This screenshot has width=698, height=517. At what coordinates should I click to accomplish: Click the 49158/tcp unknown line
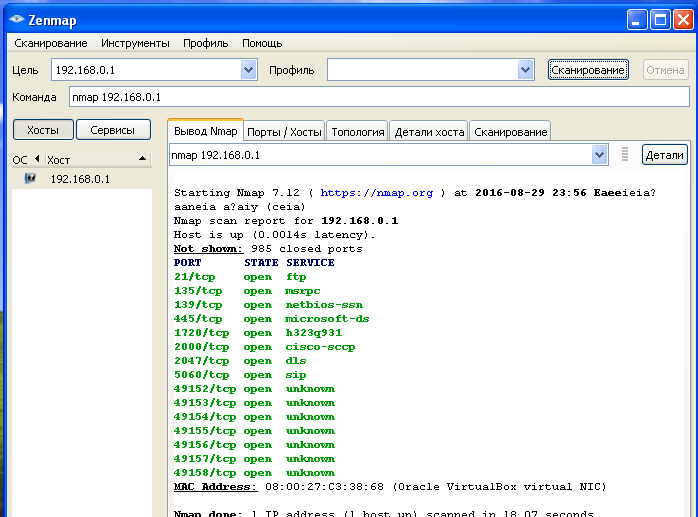click(x=254, y=473)
